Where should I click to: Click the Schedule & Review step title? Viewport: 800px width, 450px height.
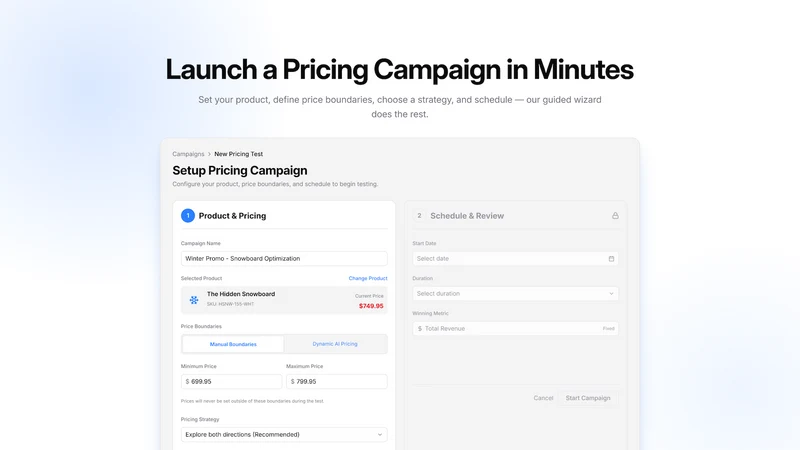[467, 216]
